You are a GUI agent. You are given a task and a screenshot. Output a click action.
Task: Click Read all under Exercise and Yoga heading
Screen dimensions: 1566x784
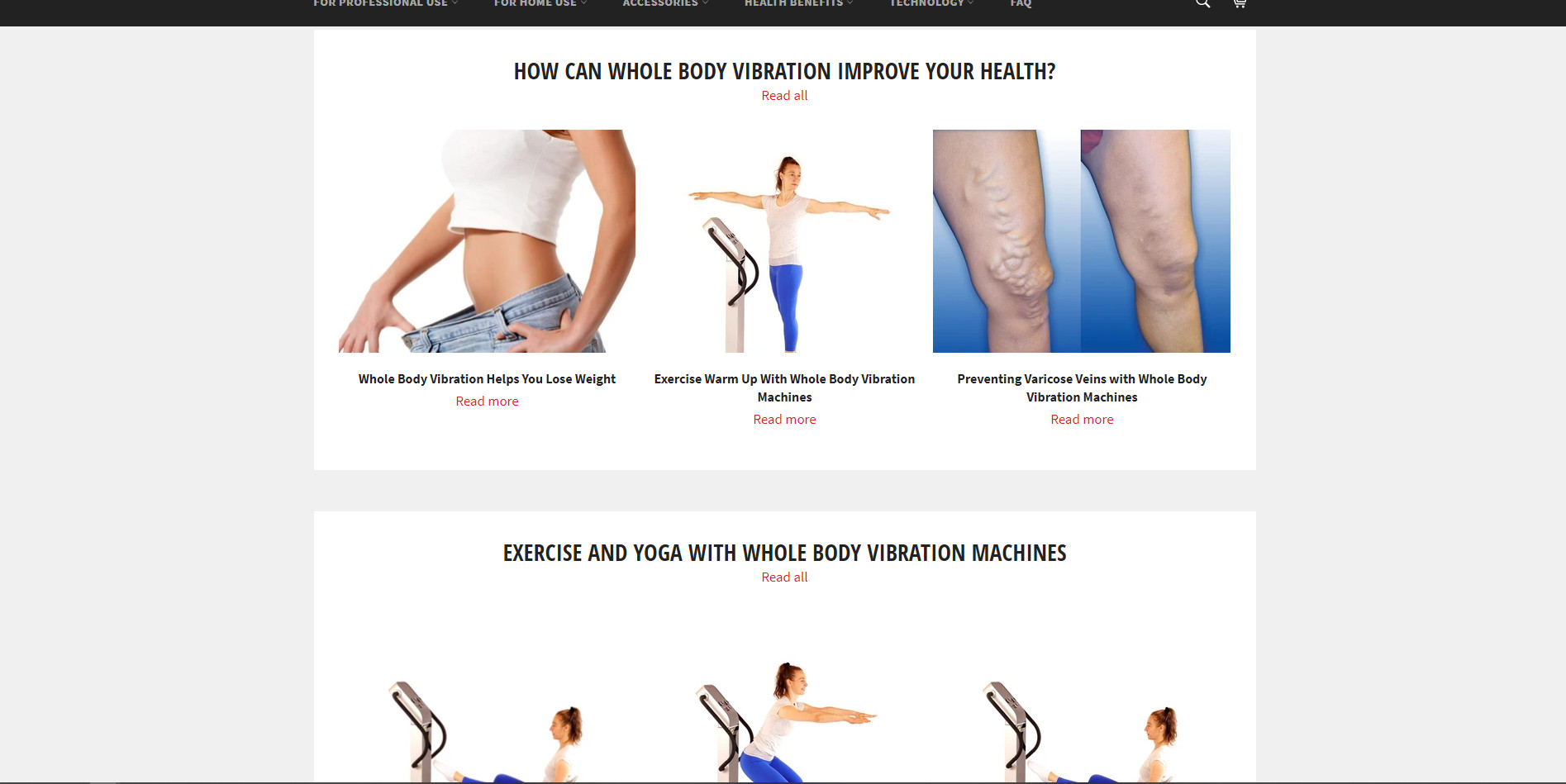click(x=784, y=577)
